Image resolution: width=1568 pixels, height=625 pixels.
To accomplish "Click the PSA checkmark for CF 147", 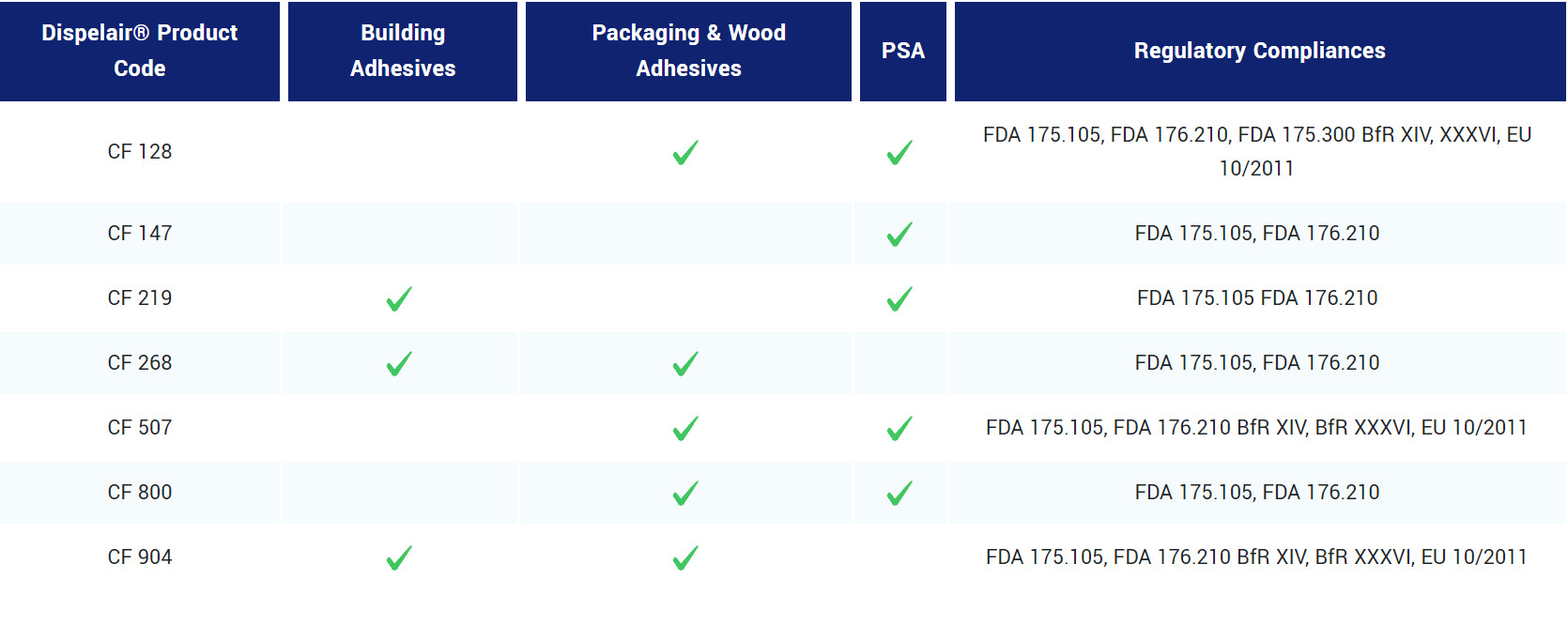I will (x=899, y=234).
